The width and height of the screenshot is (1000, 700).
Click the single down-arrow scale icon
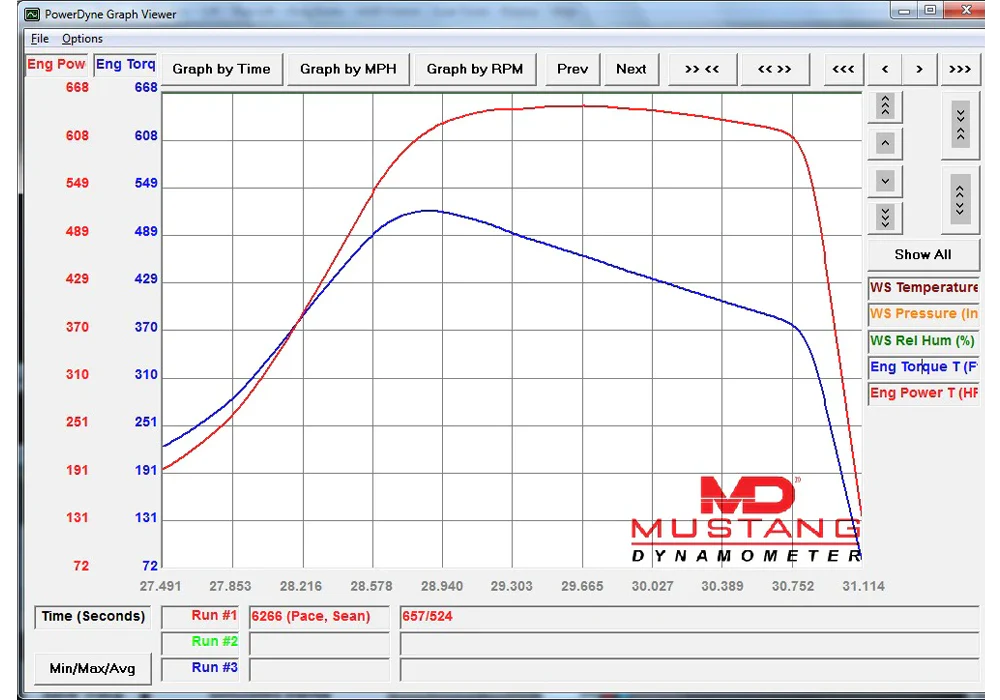click(884, 180)
